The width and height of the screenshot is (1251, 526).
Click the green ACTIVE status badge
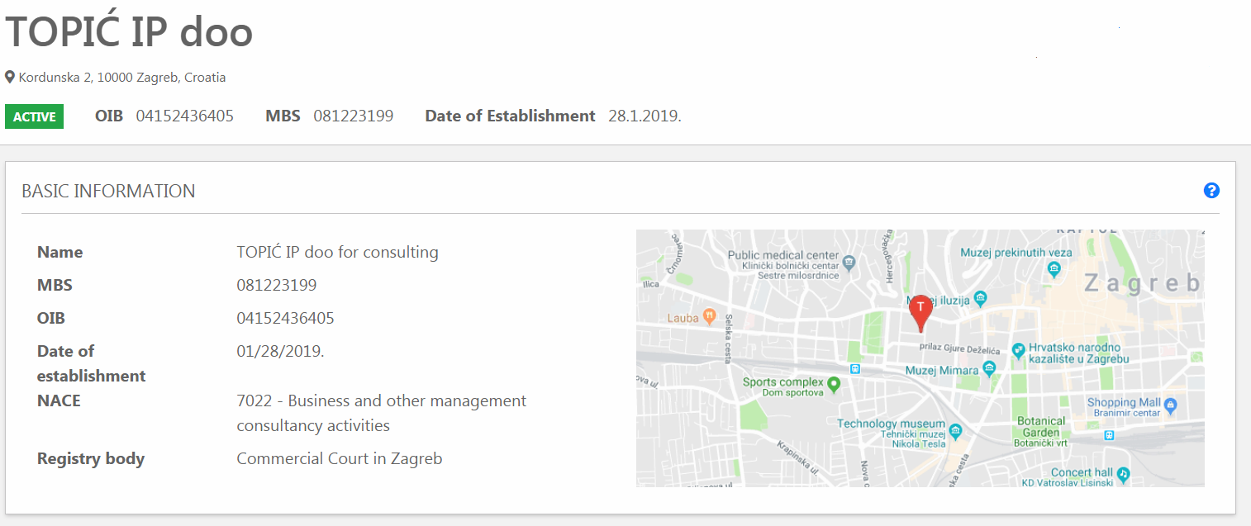(34, 116)
